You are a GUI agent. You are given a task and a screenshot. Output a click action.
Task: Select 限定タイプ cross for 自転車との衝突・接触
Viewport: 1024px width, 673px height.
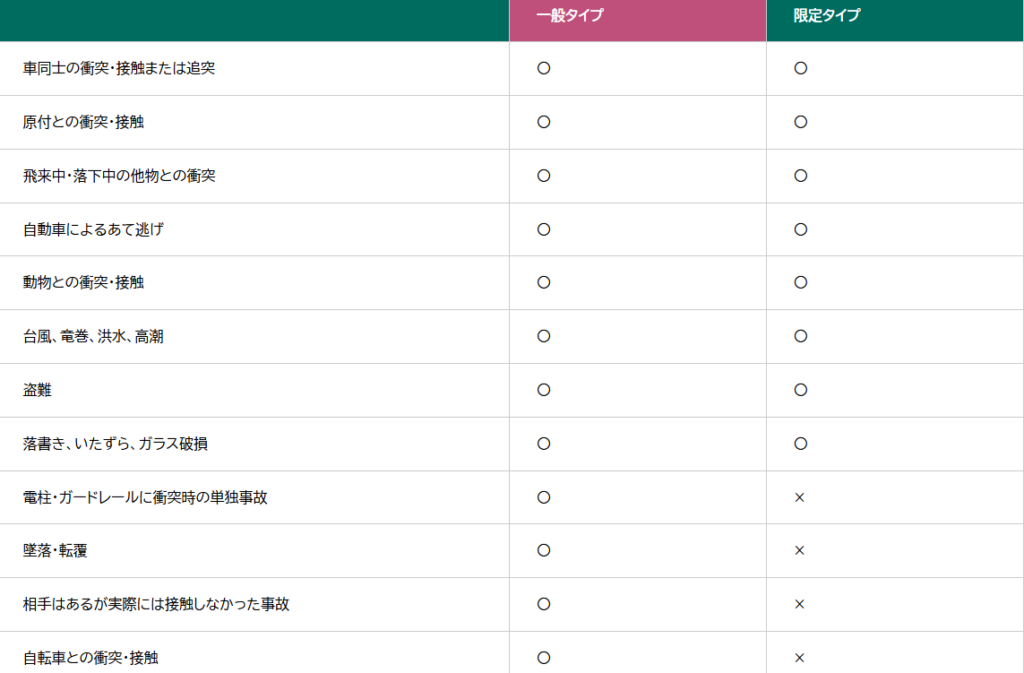point(800,658)
